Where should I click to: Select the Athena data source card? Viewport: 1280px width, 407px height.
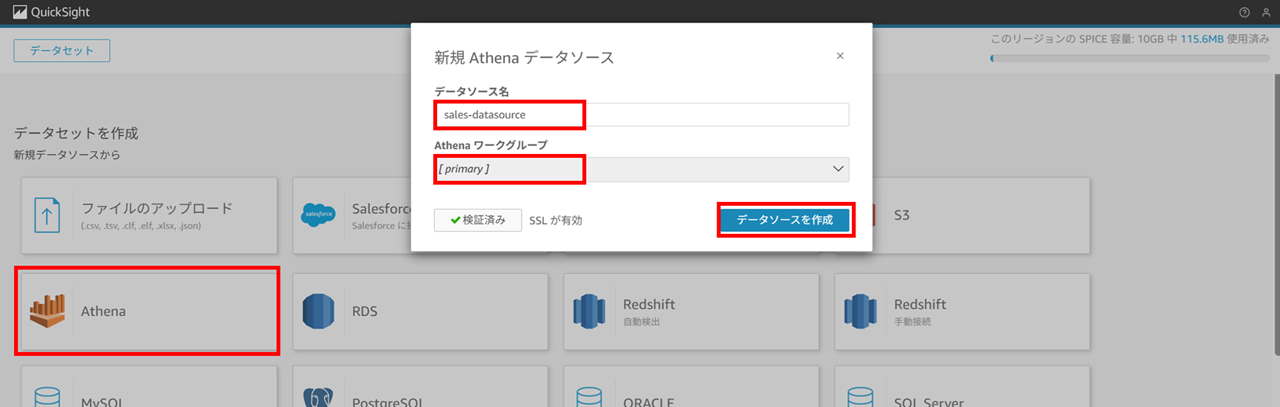pos(147,311)
